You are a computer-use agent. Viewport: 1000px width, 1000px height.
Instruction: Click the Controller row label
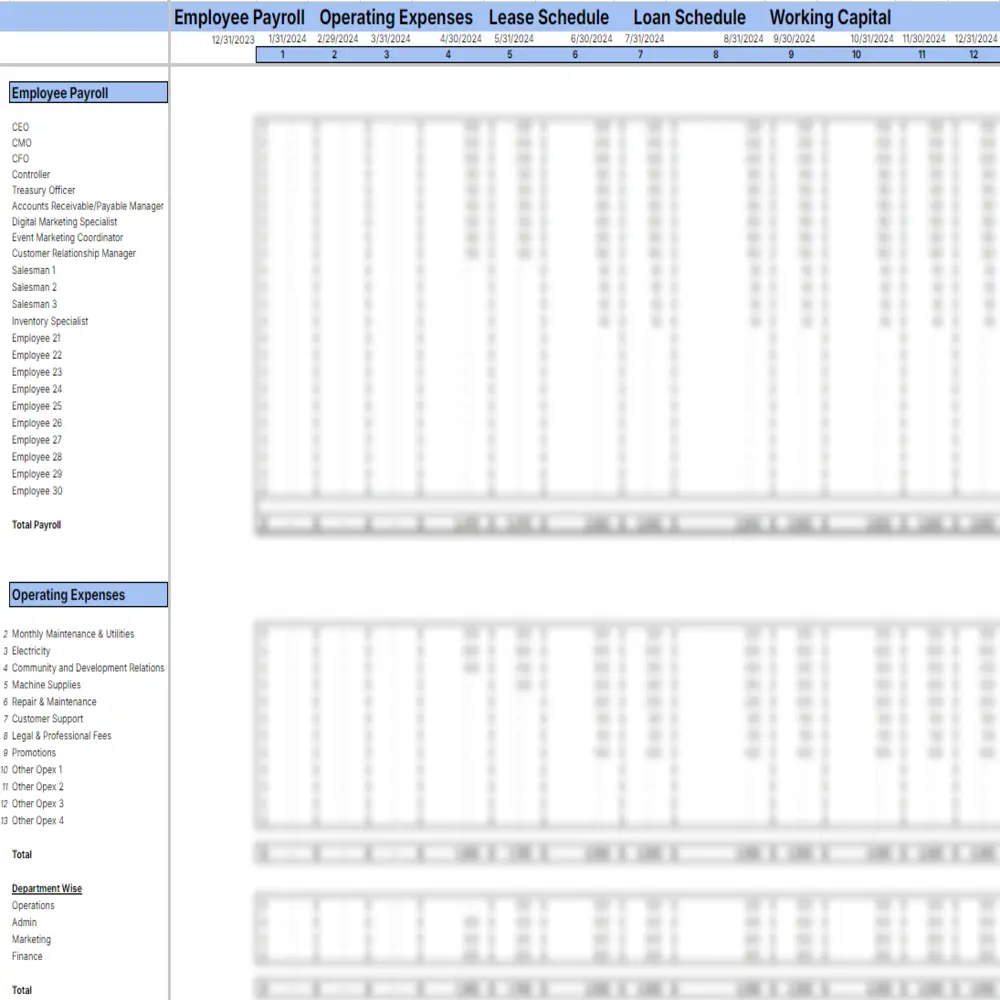pos(30,174)
